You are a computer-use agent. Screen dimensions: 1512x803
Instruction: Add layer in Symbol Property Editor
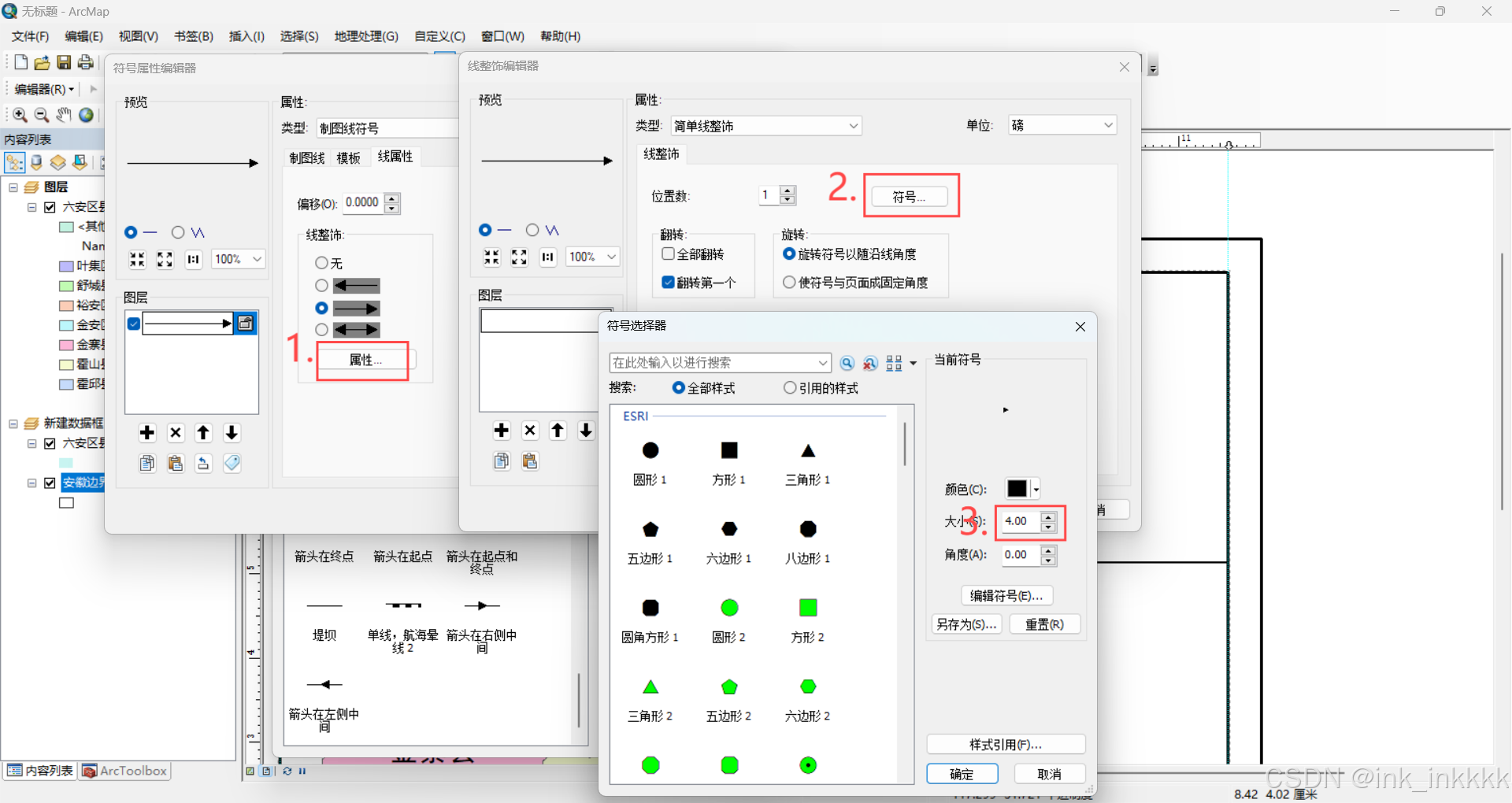coord(147,432)
